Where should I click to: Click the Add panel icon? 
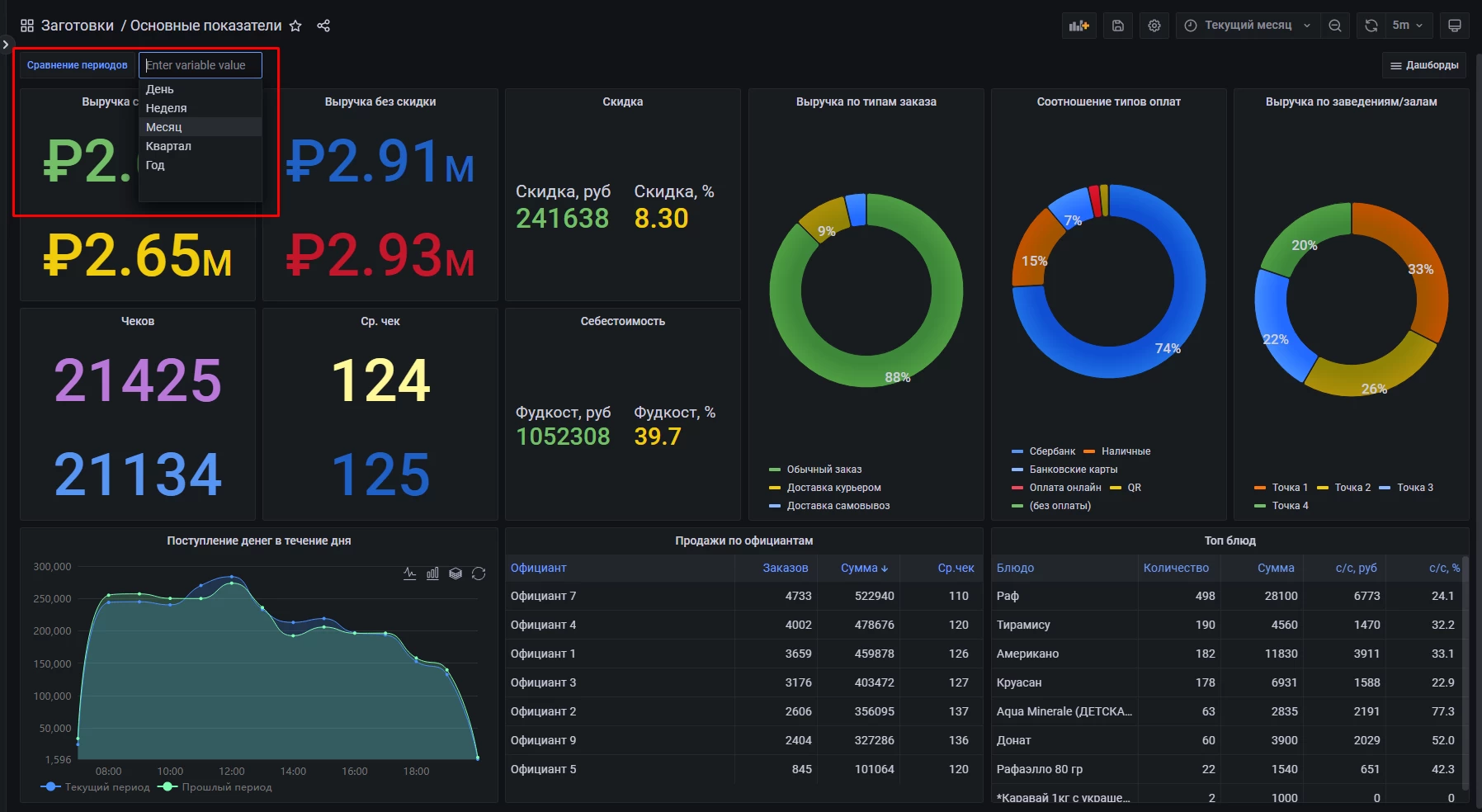tap(1078, 26)
